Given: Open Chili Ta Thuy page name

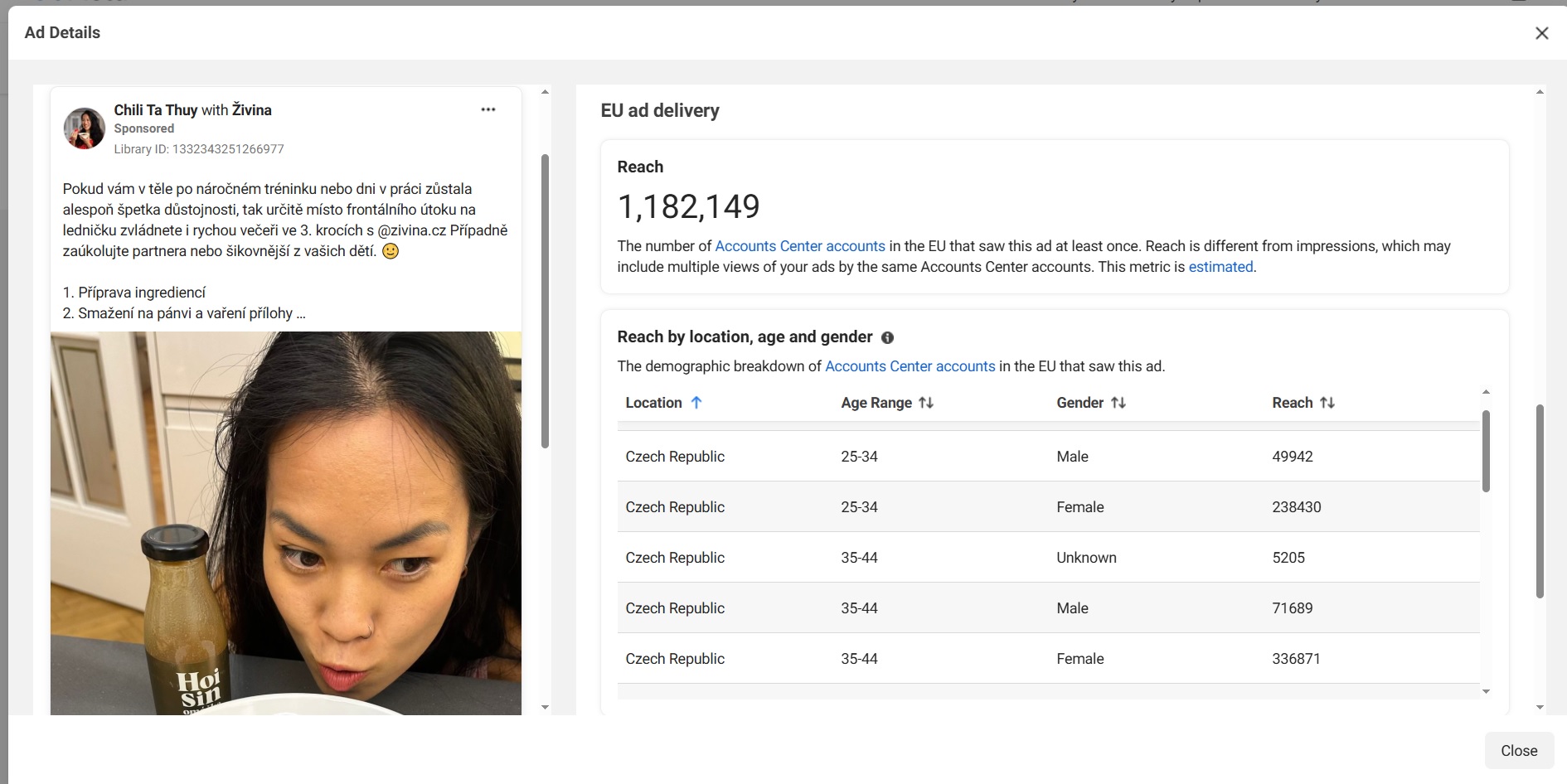Looking at the screenshot, I should pos(156,110).
